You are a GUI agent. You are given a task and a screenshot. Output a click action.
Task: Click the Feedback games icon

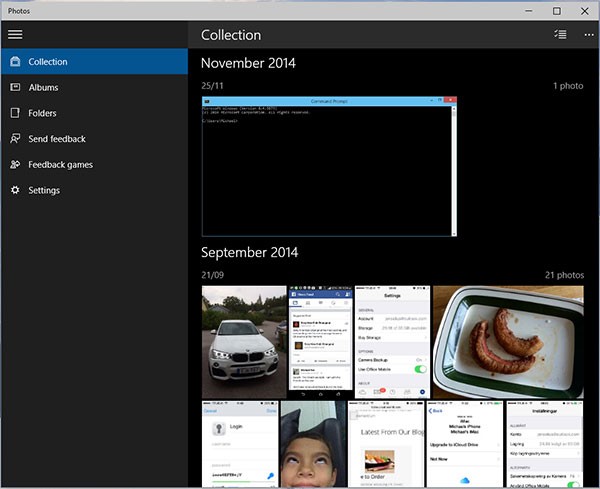pos(15,165)
